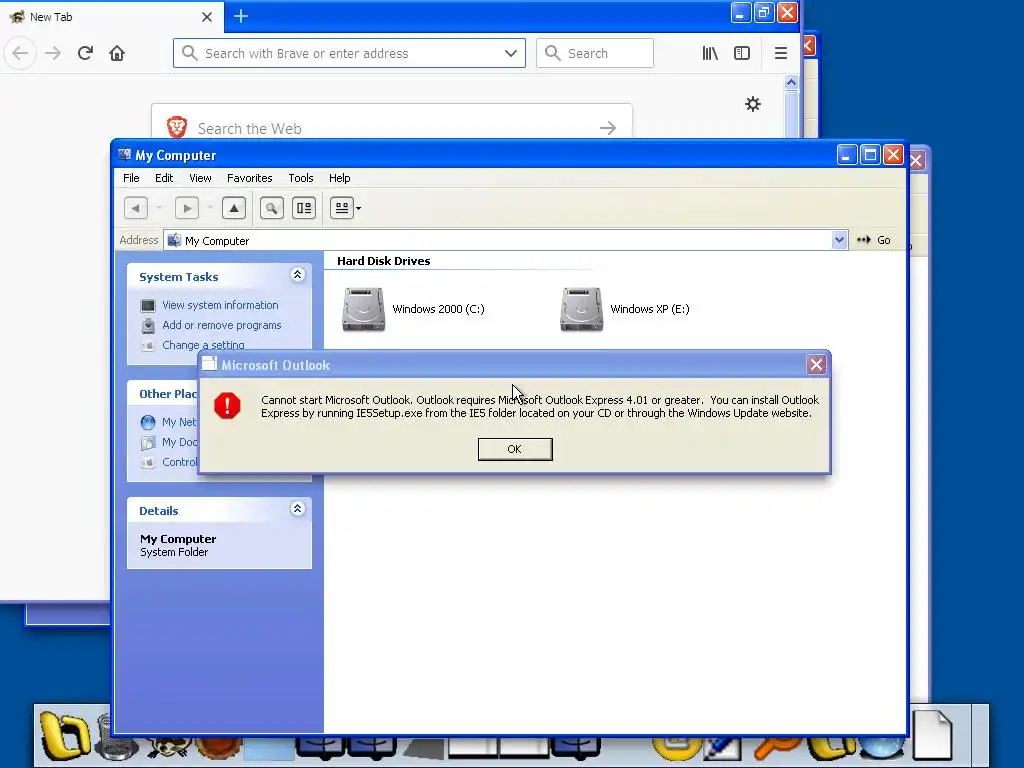The image size is (1024, 768).
Task: Reload the page in the browser
Action: 85,53
